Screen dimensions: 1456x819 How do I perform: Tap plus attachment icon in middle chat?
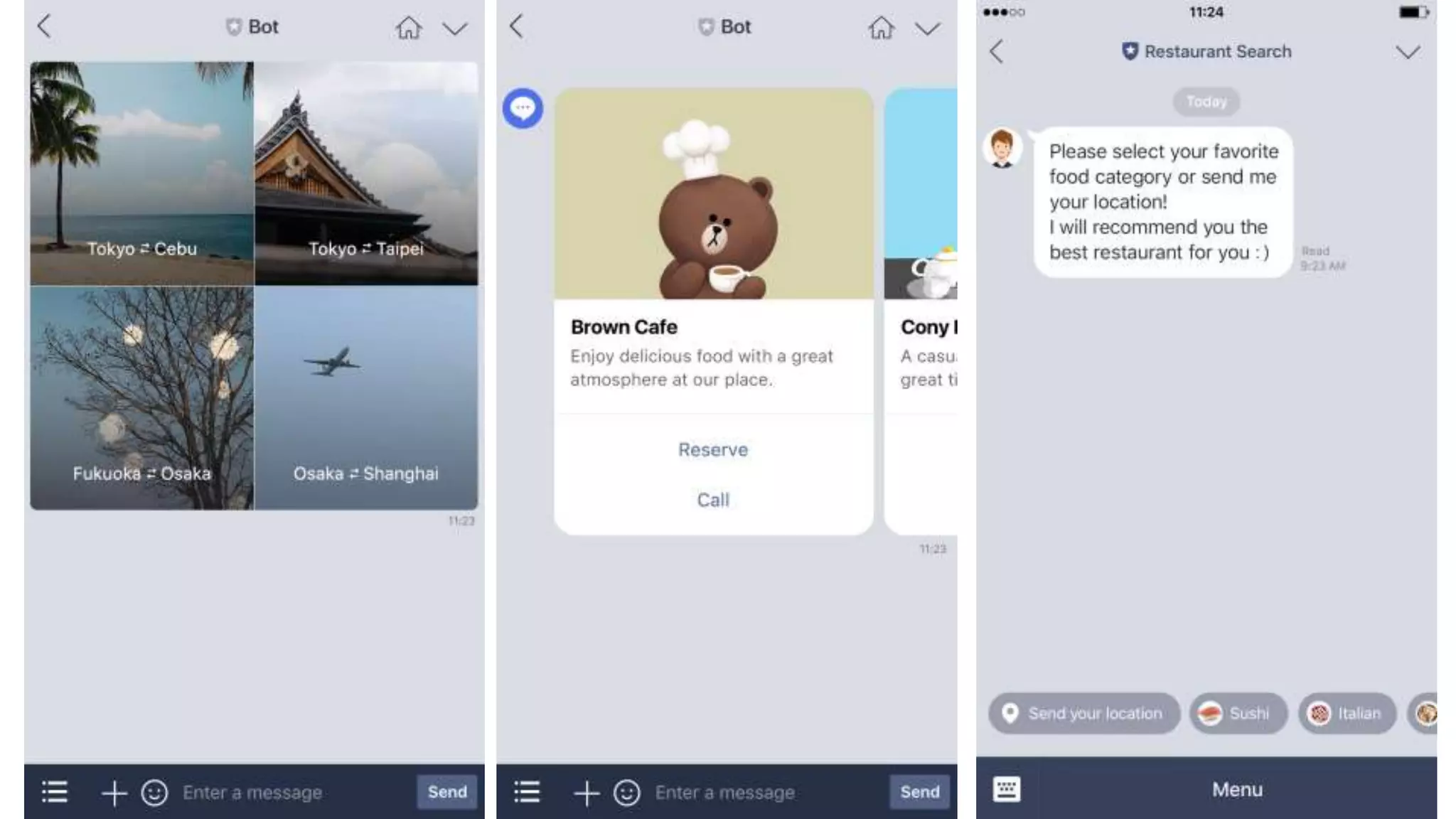587,793
